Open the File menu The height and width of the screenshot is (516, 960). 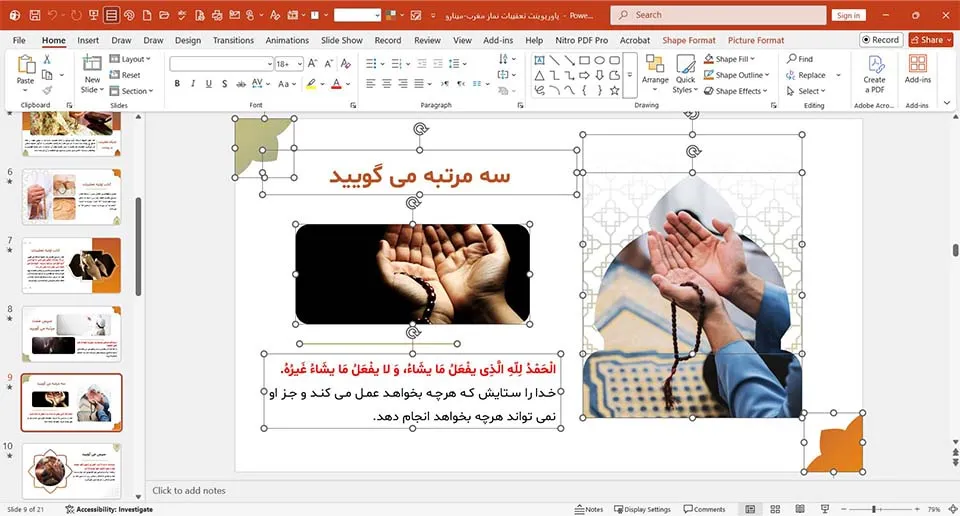pos(19,40)
